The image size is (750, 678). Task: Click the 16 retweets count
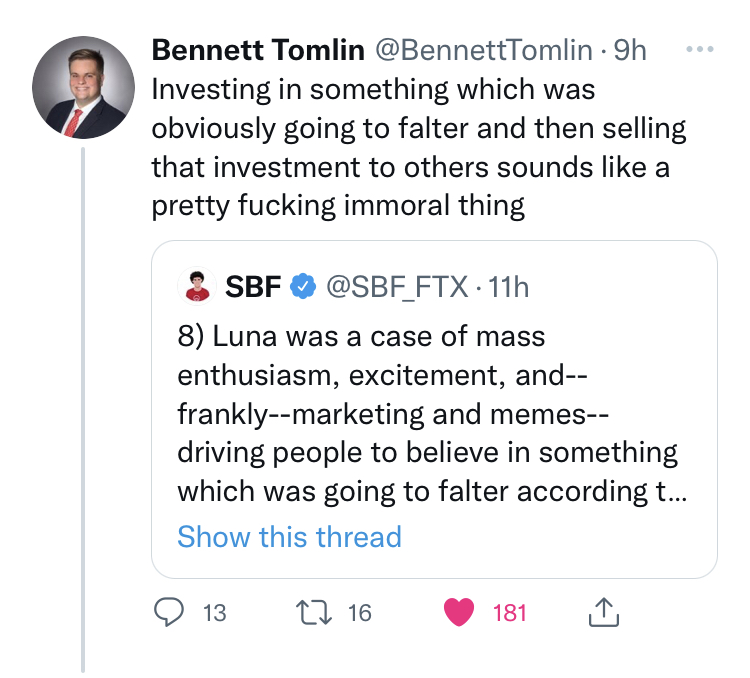(359, 613)
